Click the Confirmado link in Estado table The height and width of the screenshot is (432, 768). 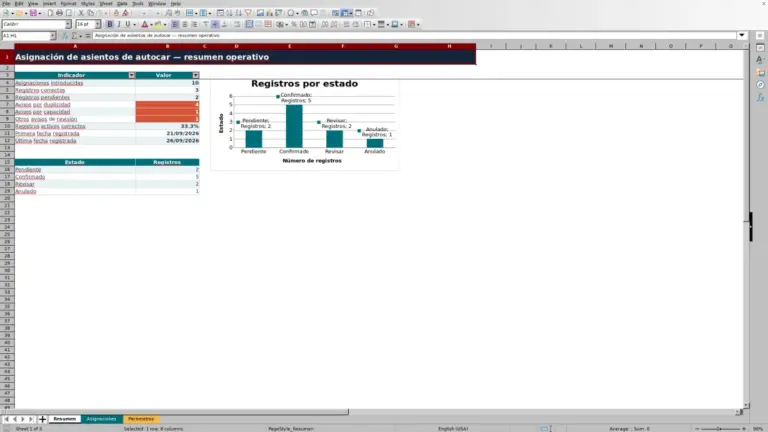pyautogui.click(x=30, y=177)
